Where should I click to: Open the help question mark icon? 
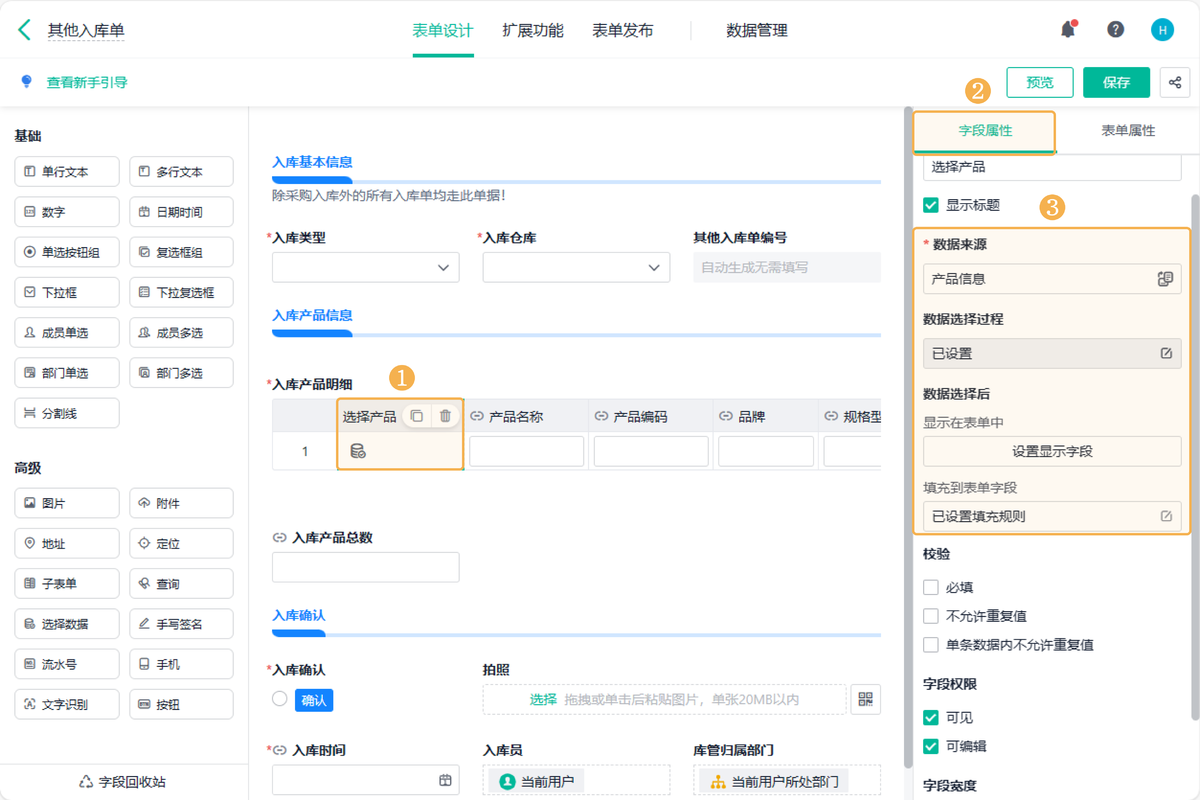[x=1115, y=30]
